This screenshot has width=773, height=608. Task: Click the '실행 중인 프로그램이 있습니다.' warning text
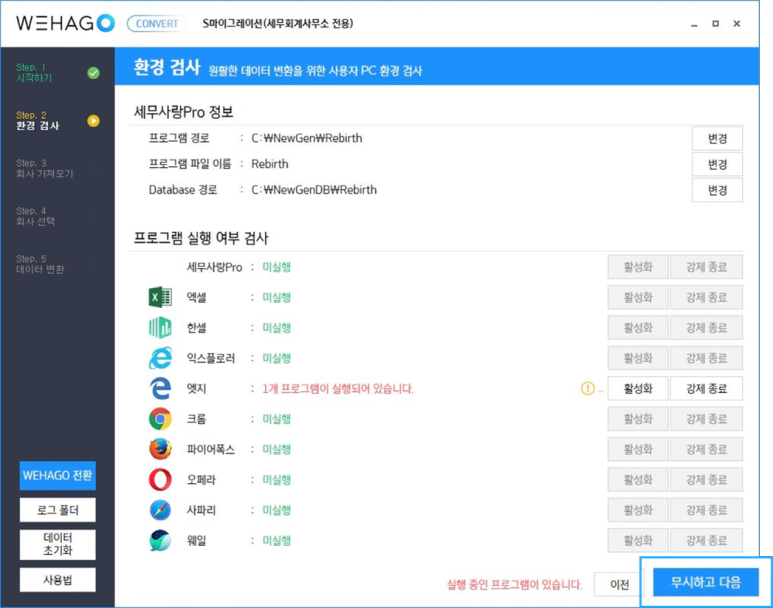[515, 585]
